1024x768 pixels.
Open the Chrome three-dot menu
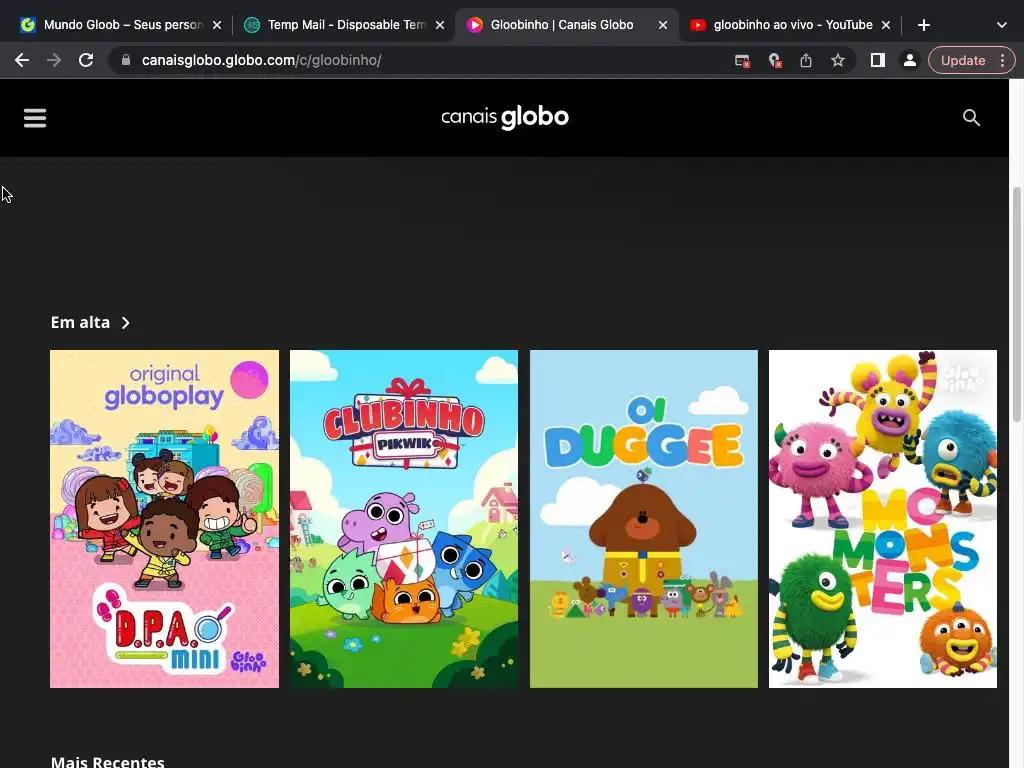coord(1002,61)
